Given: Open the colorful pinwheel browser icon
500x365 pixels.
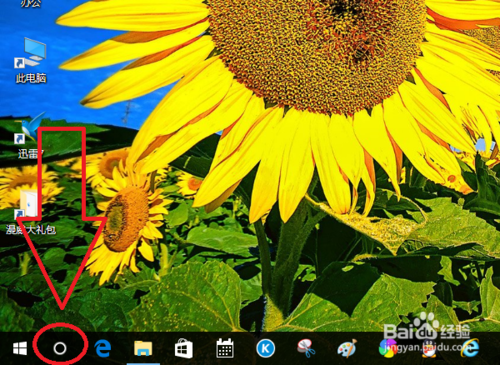Looking at the screenshot, I should click(x=388, y=349).
